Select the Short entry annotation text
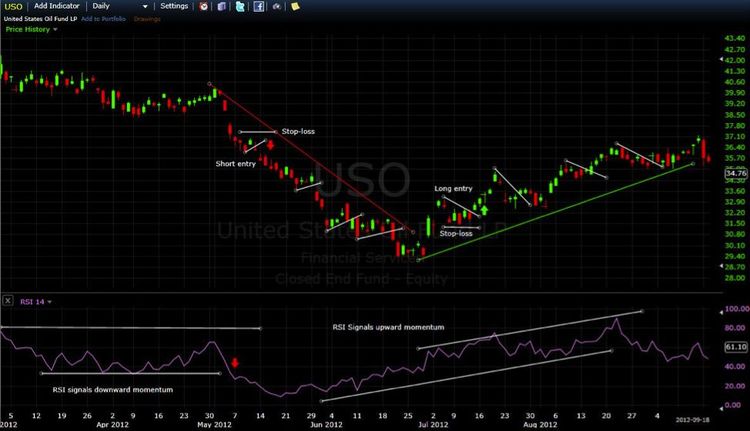Image resolution: width=750 pixels, height=431 pixels. point(235,164)
